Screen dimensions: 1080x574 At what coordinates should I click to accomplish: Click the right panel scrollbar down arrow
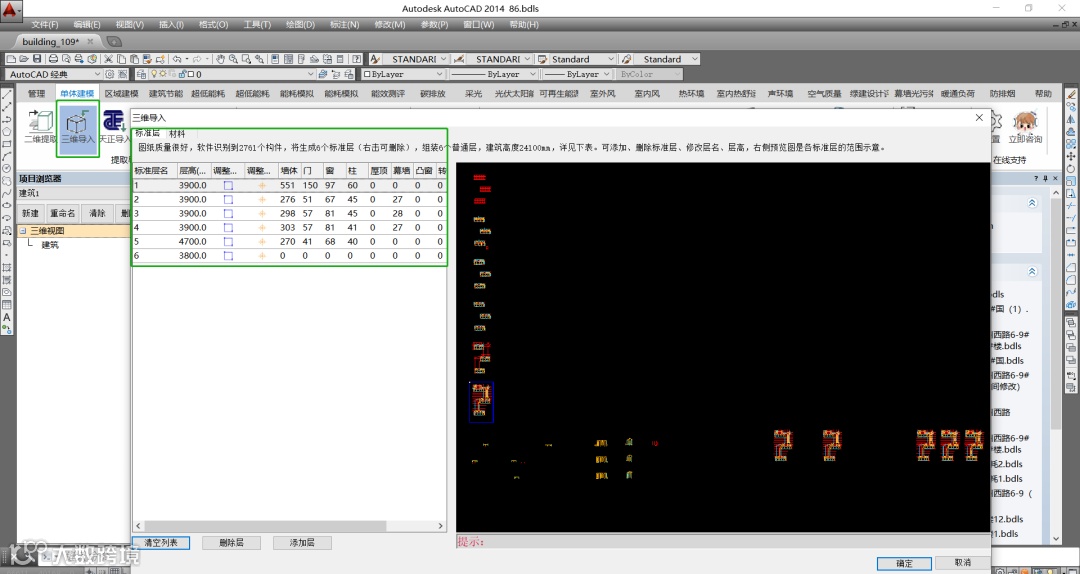point(1057,539)
